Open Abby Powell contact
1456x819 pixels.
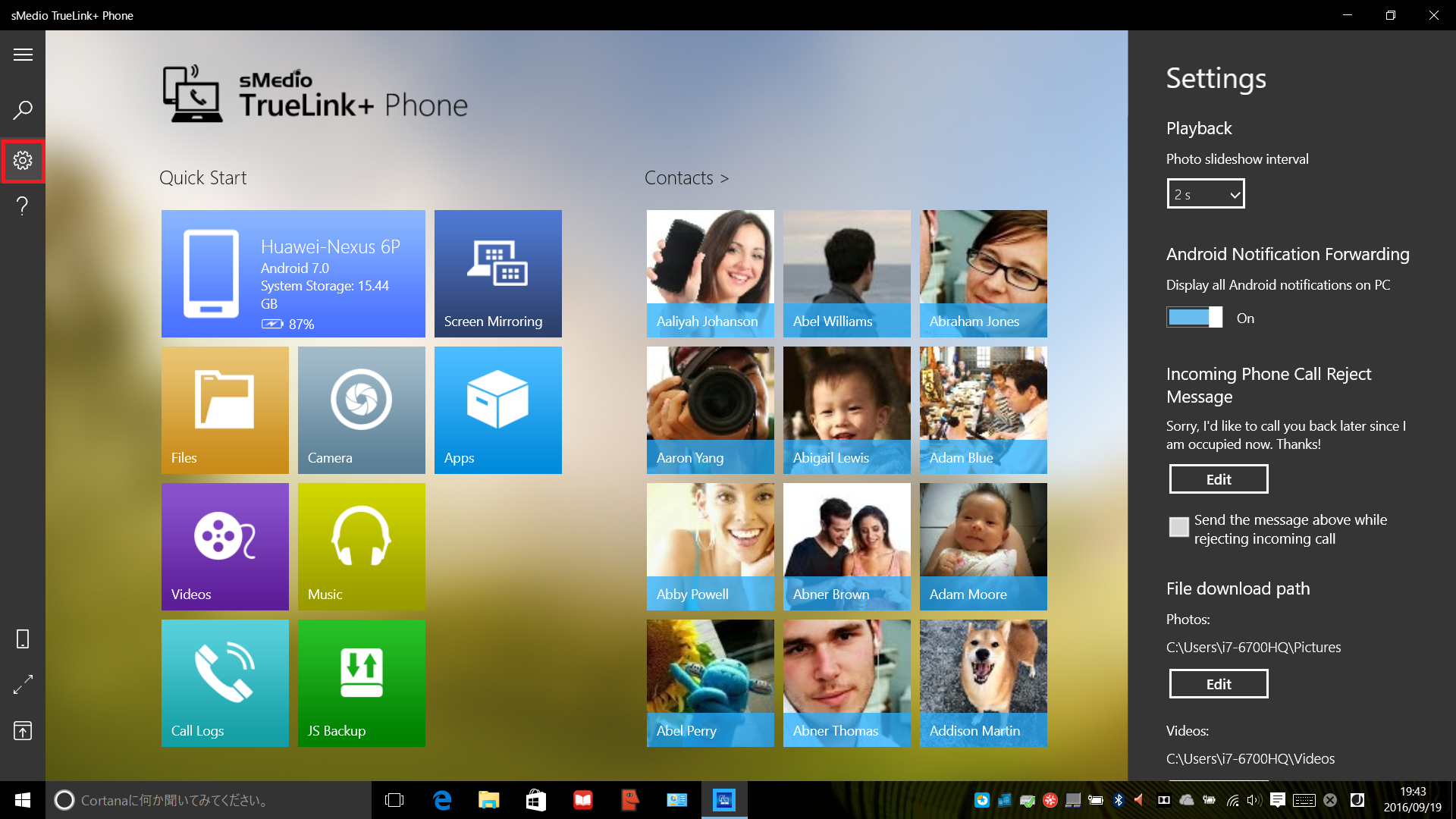coord(710,547)
